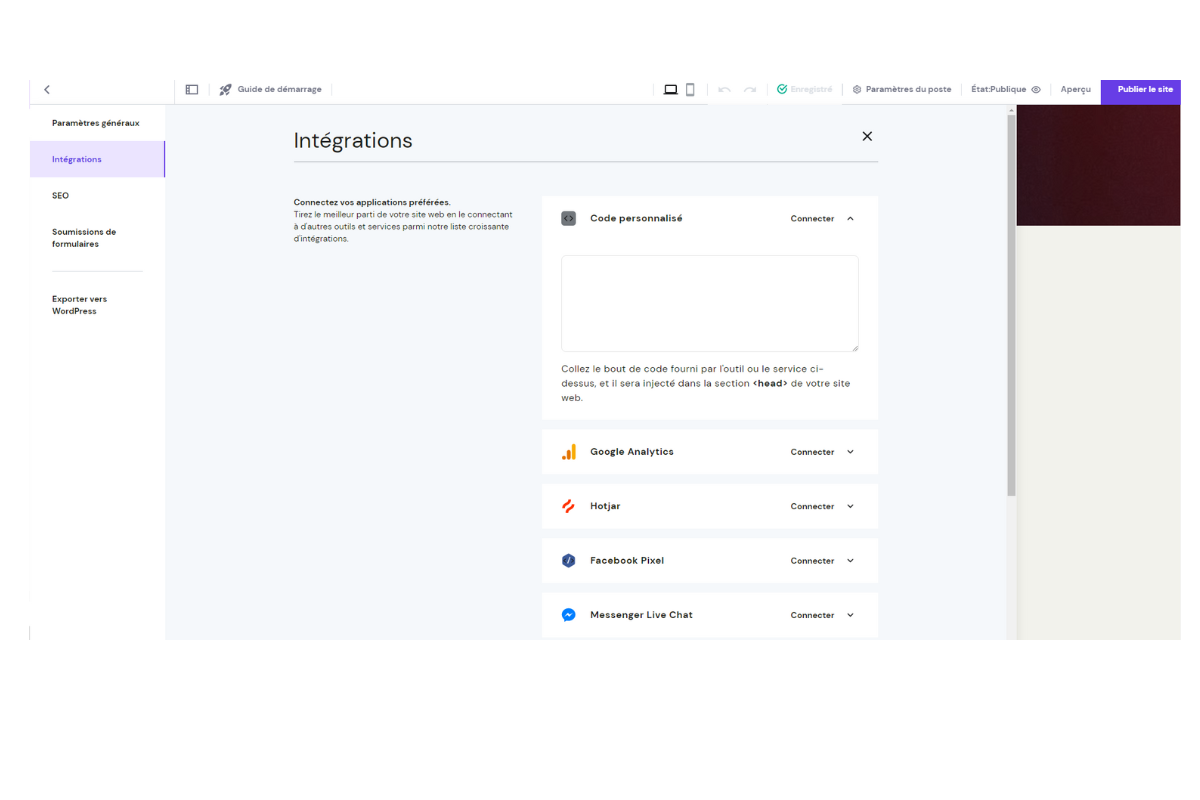Click the rocket icon for Guide de démarrage
This screenshot has height=800, width=1200.
[x=226, y=90]
